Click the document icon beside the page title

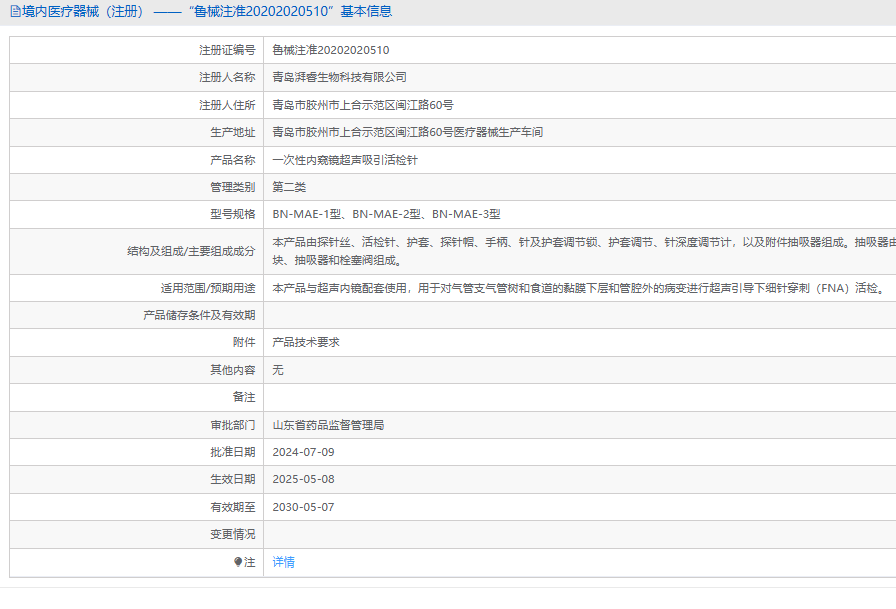(x=15, y=12)
